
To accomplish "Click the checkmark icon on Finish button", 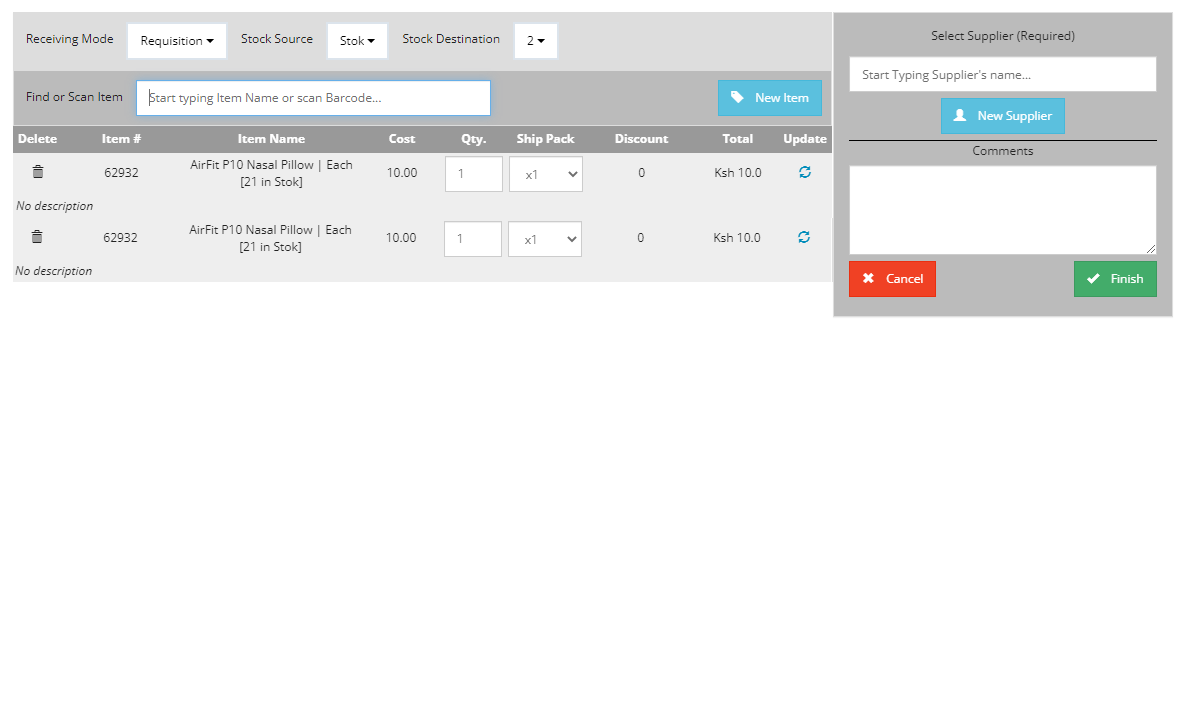I will 1090,278.
